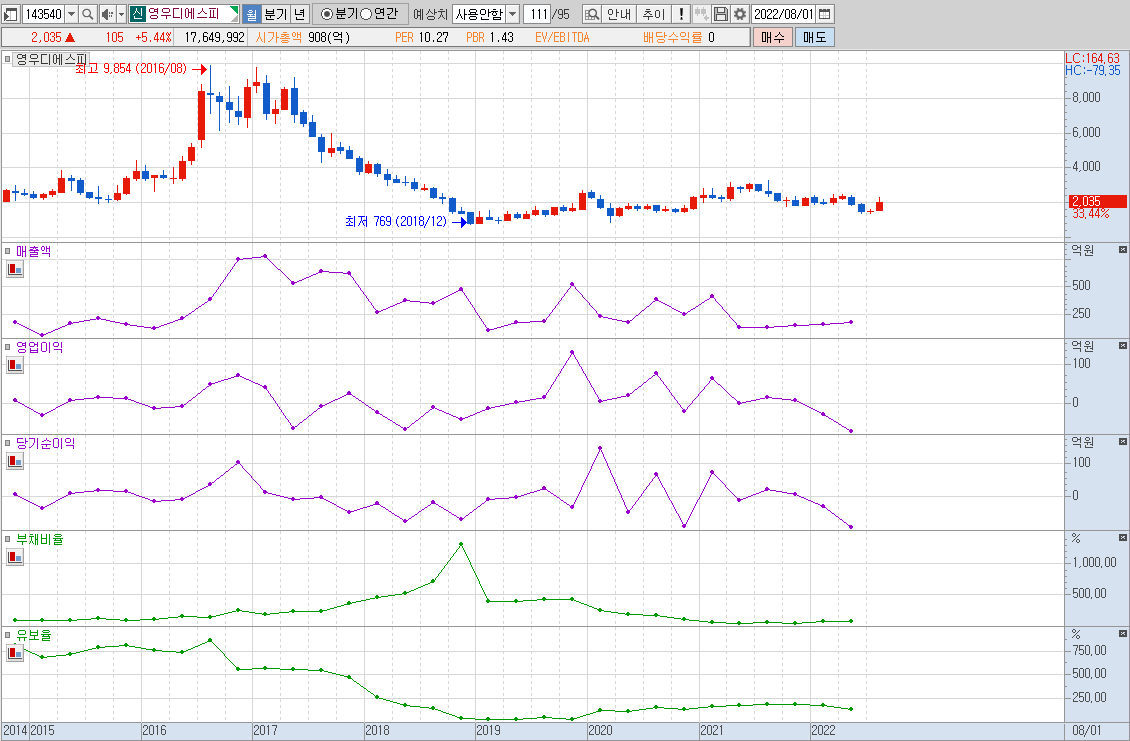This screenshot has height=741, width=1130.
Task: Save chart with the floppy disk icon
Action: [x=720, y=14]
